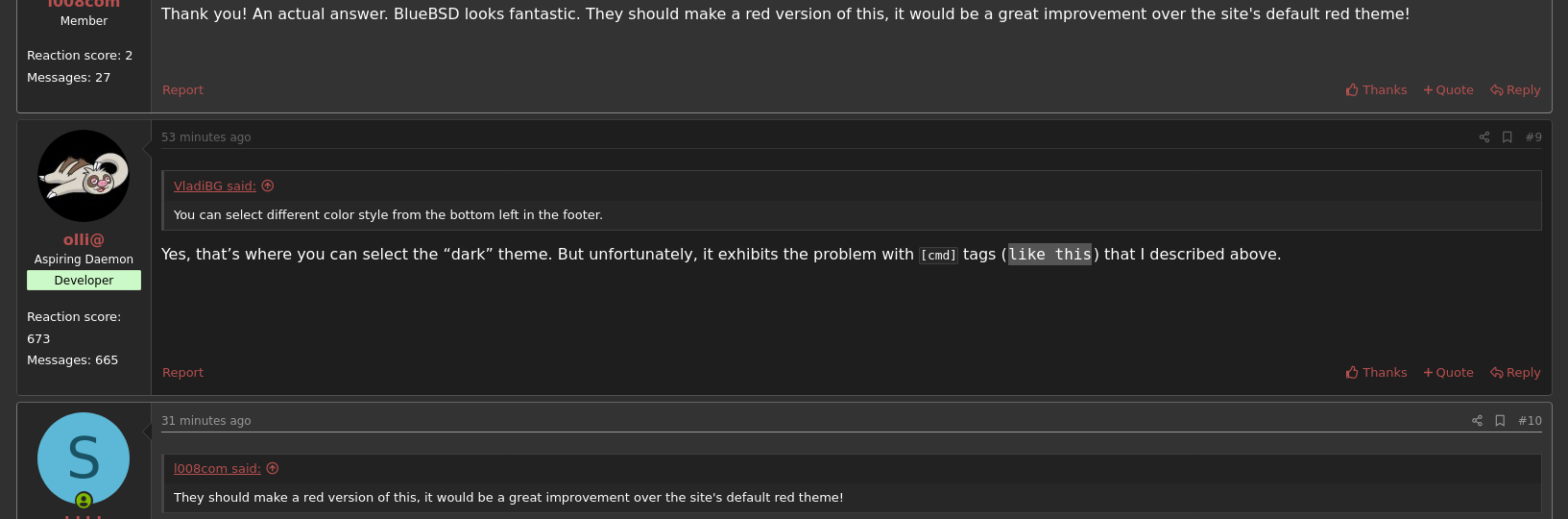
Task: Bookmark post #10
Action: tap(1500, 421)
